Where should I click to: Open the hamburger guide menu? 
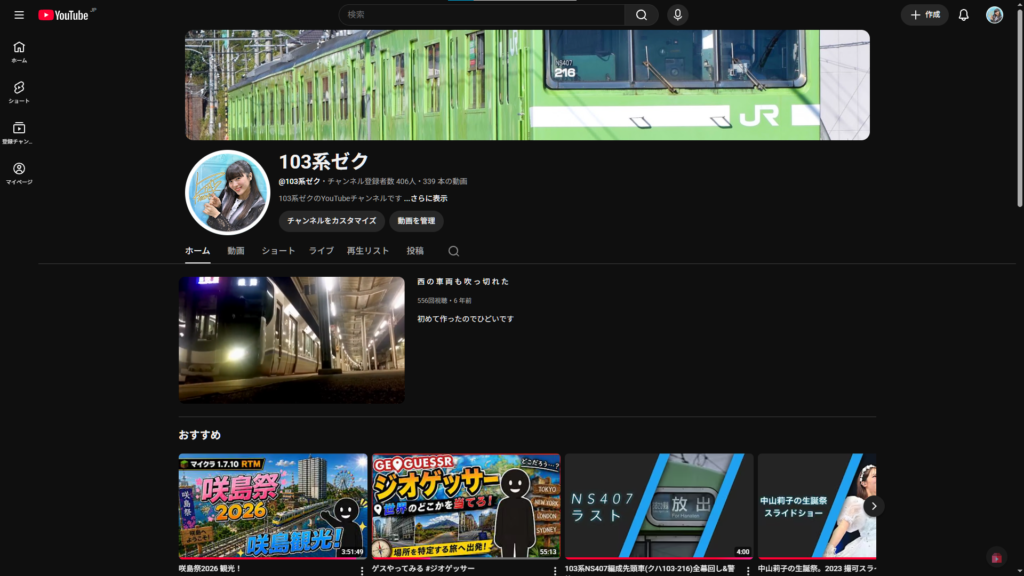19,15
